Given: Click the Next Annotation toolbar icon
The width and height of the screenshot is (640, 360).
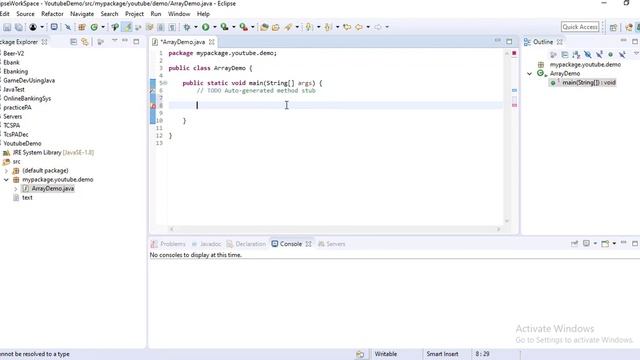Looking at the screenshot, I should [x=309, y=27].
